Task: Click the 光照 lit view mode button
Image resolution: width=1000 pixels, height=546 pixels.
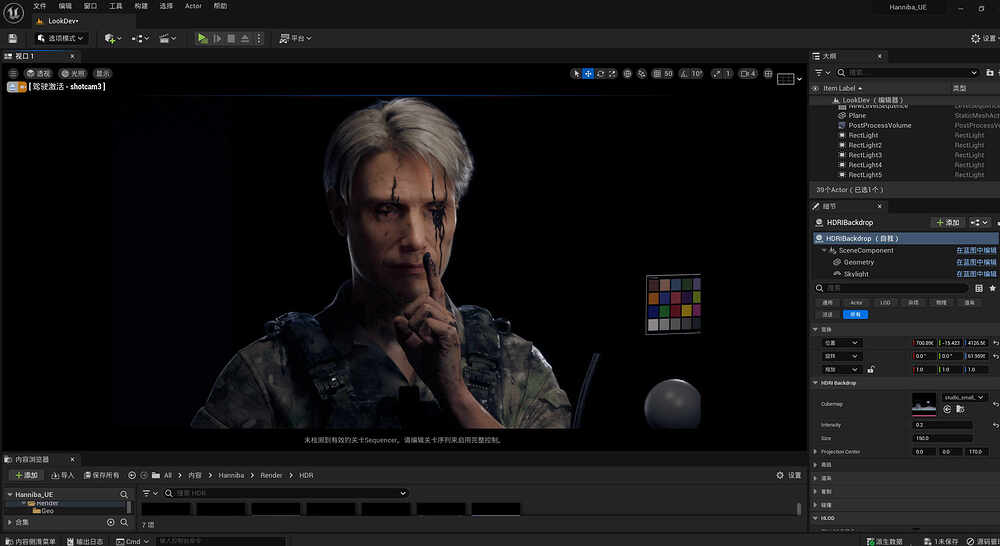Action: click(x=73, y=73)
